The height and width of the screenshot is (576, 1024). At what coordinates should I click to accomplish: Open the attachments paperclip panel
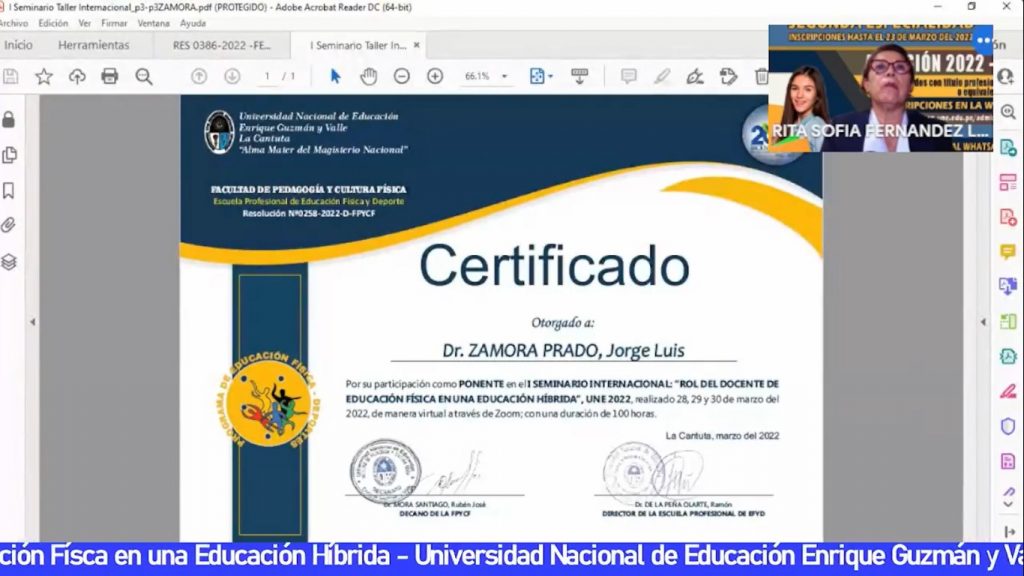[x=8, y=225]
